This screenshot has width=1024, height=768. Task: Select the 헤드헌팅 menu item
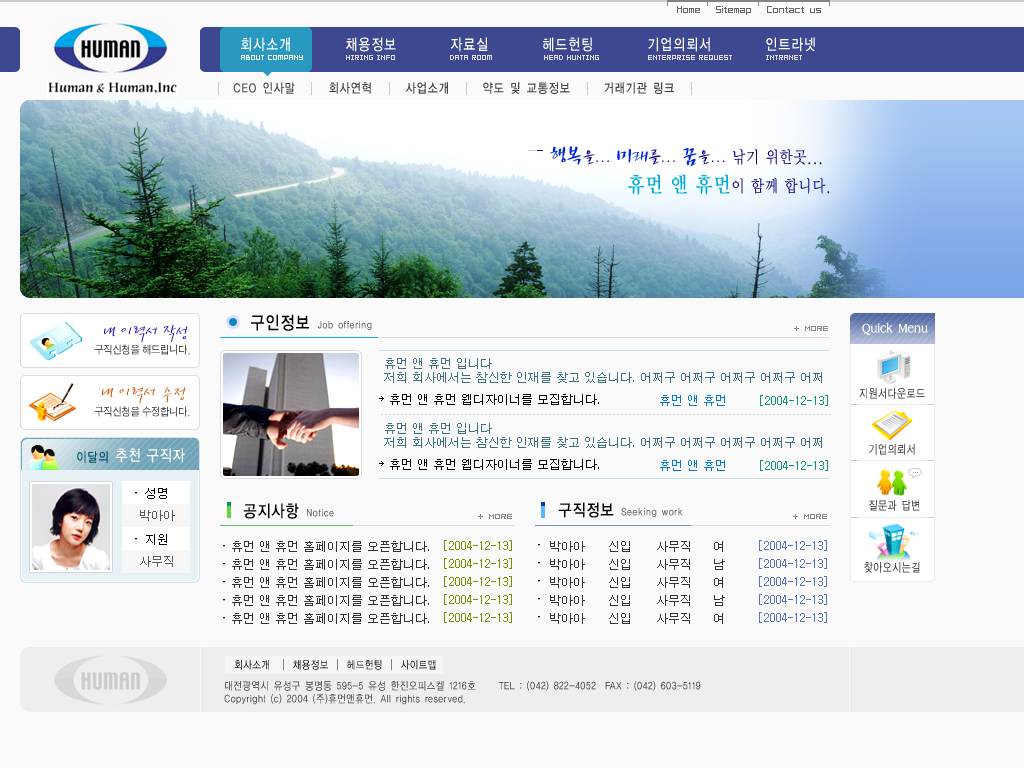coord(570,49)
